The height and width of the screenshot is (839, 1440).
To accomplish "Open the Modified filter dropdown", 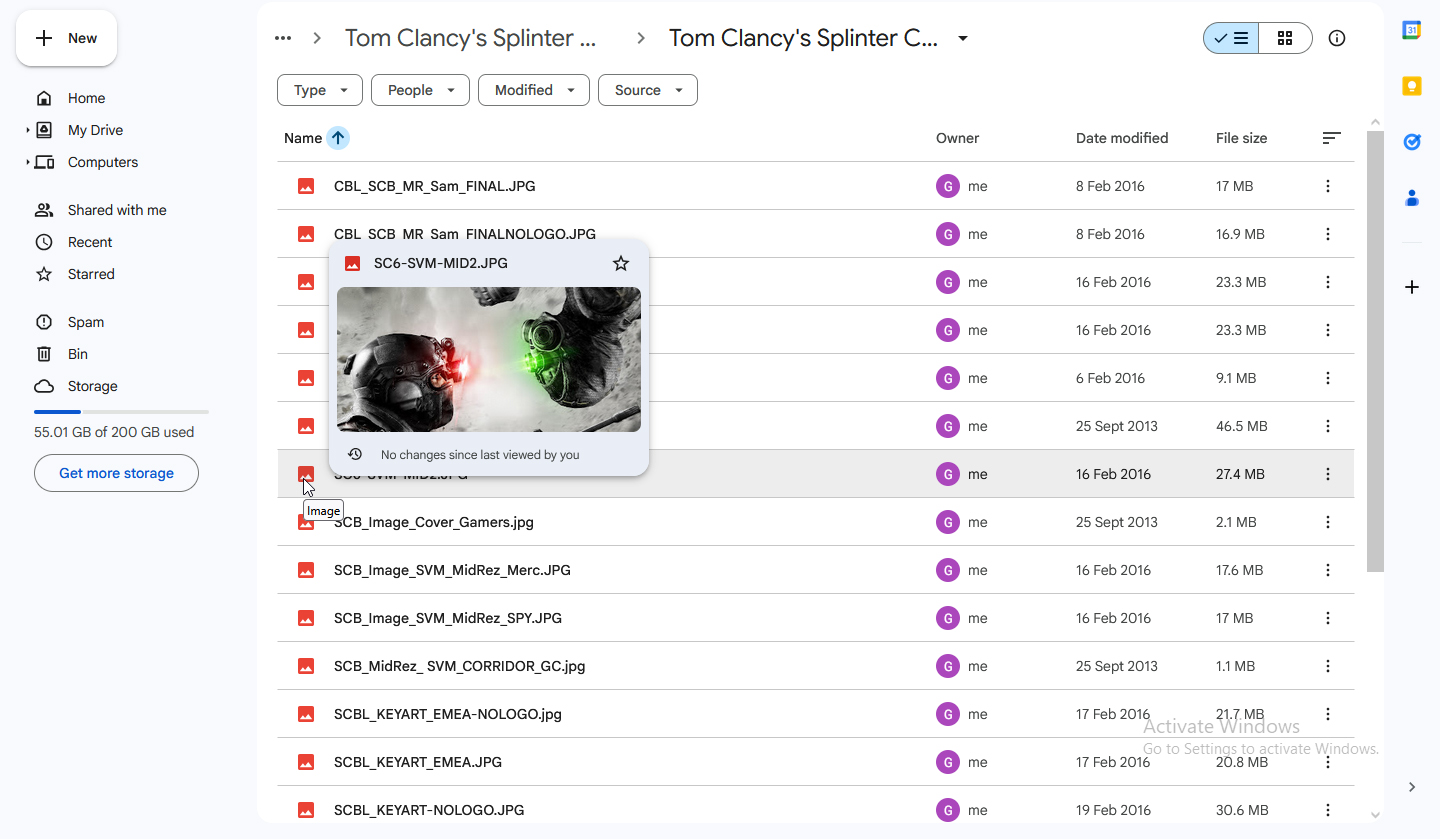I will (534, 90).
